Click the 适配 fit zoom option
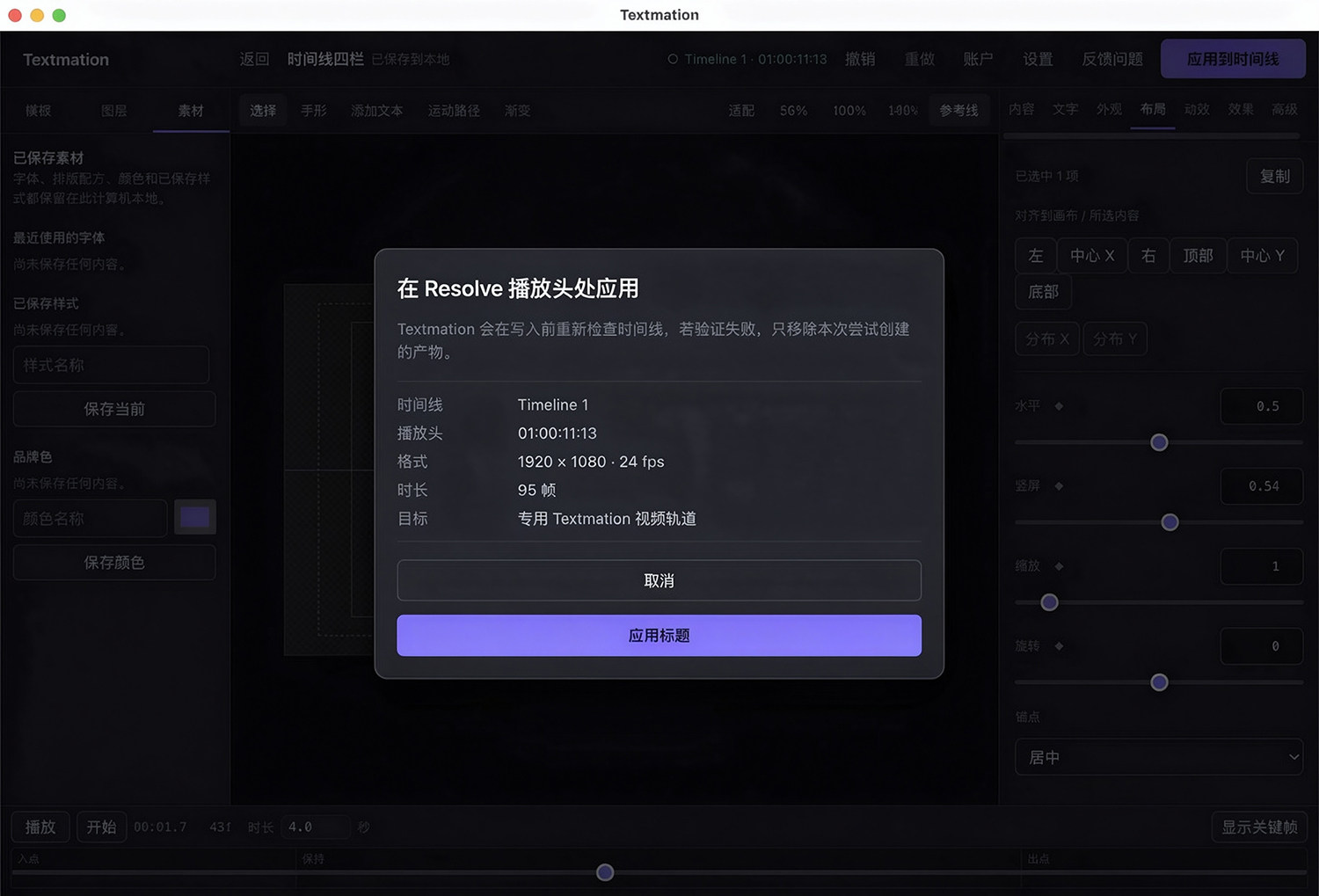The image size is (1319, 896). (x=741, y=111)
